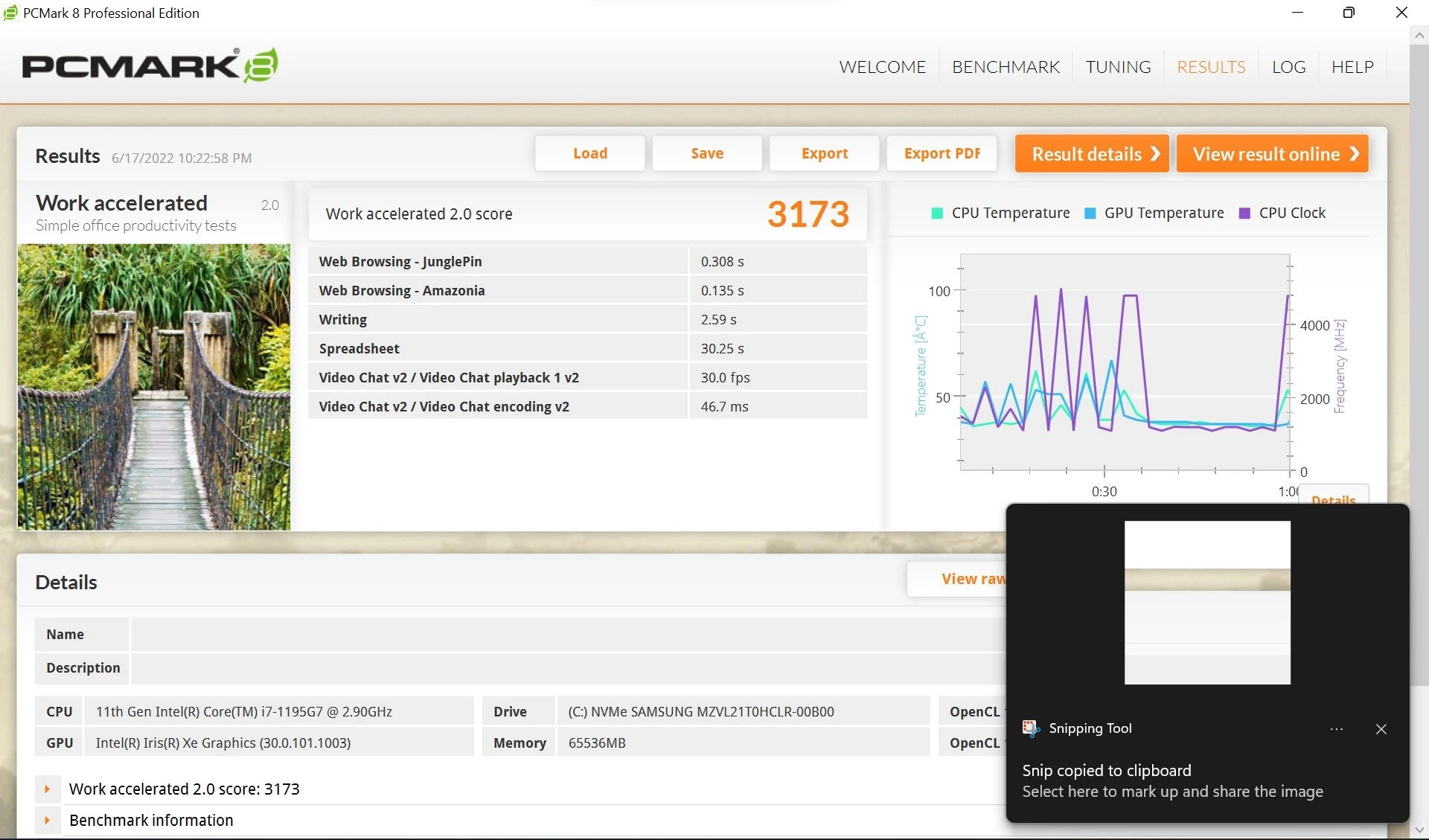Click the Export button

[825, 153]
